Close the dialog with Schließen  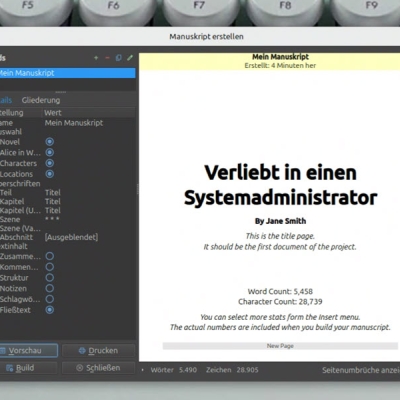pos(99,368)
